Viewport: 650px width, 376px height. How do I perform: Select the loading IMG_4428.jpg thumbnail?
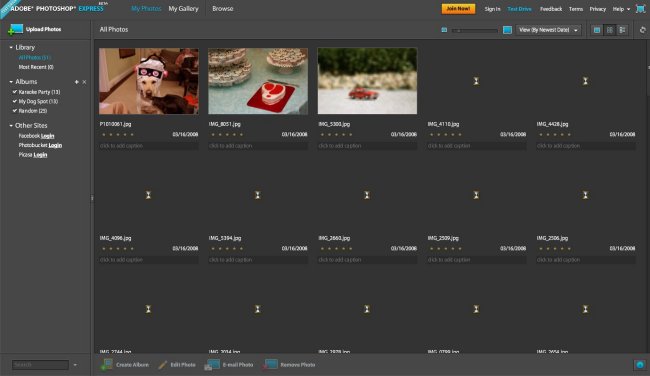tap(585, 81)
